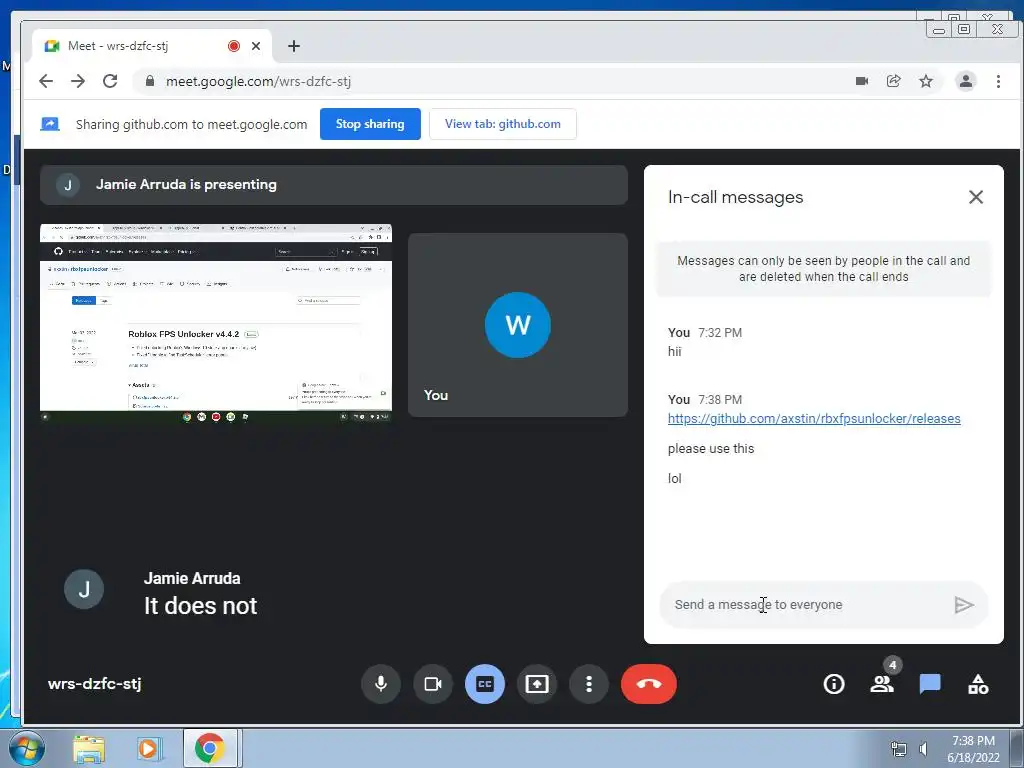This screenshot has height=768, width=1024.
Task: Bookmark this page with the star icon
Action: point(926,81)
